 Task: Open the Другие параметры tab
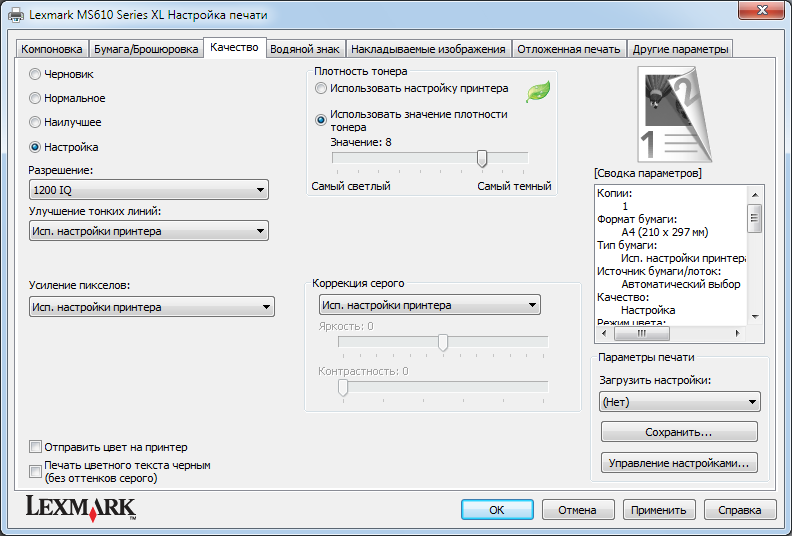(x=680, y=49)
